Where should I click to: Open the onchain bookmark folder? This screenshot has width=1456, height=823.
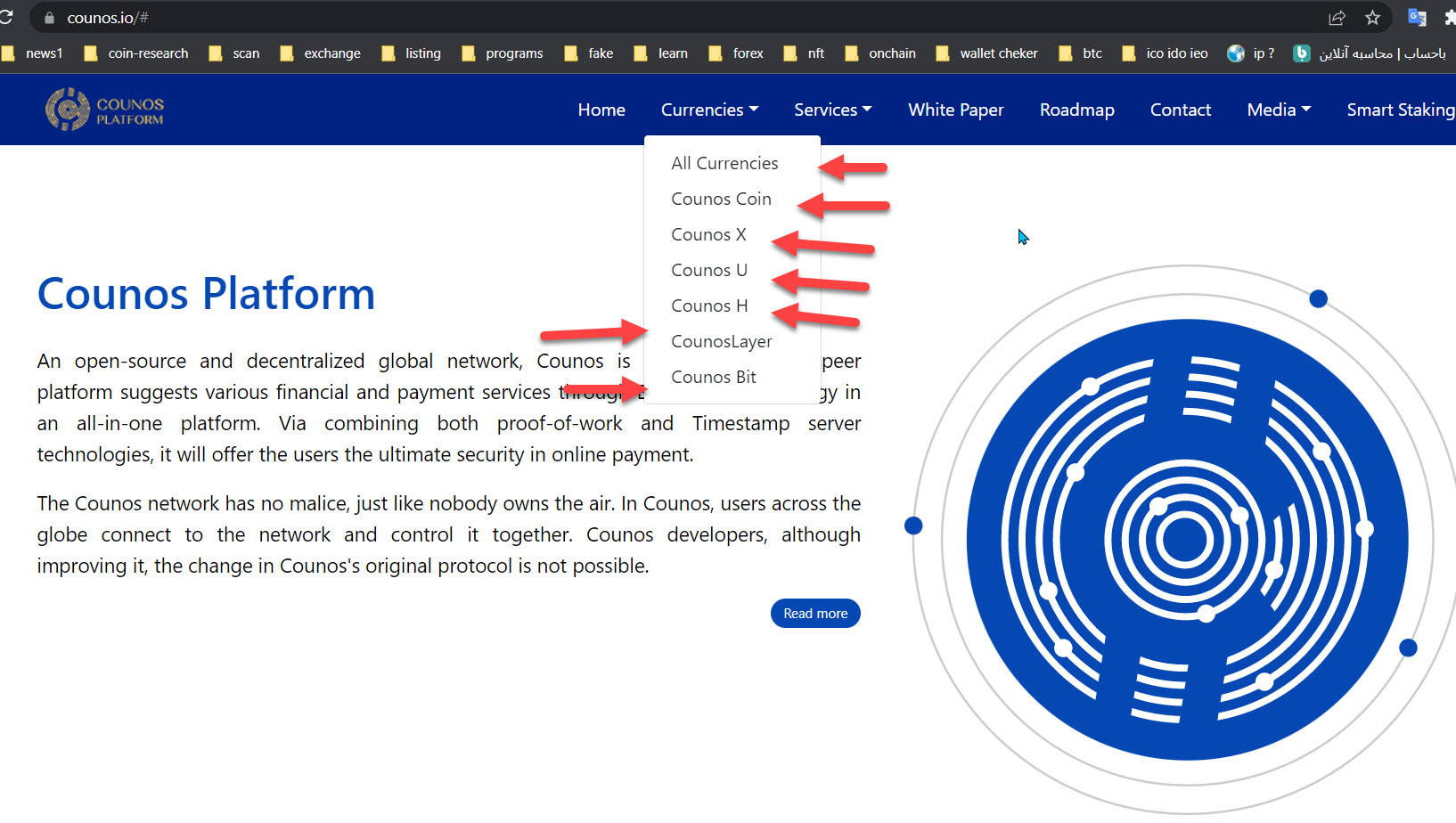click(x=880, y=53)
